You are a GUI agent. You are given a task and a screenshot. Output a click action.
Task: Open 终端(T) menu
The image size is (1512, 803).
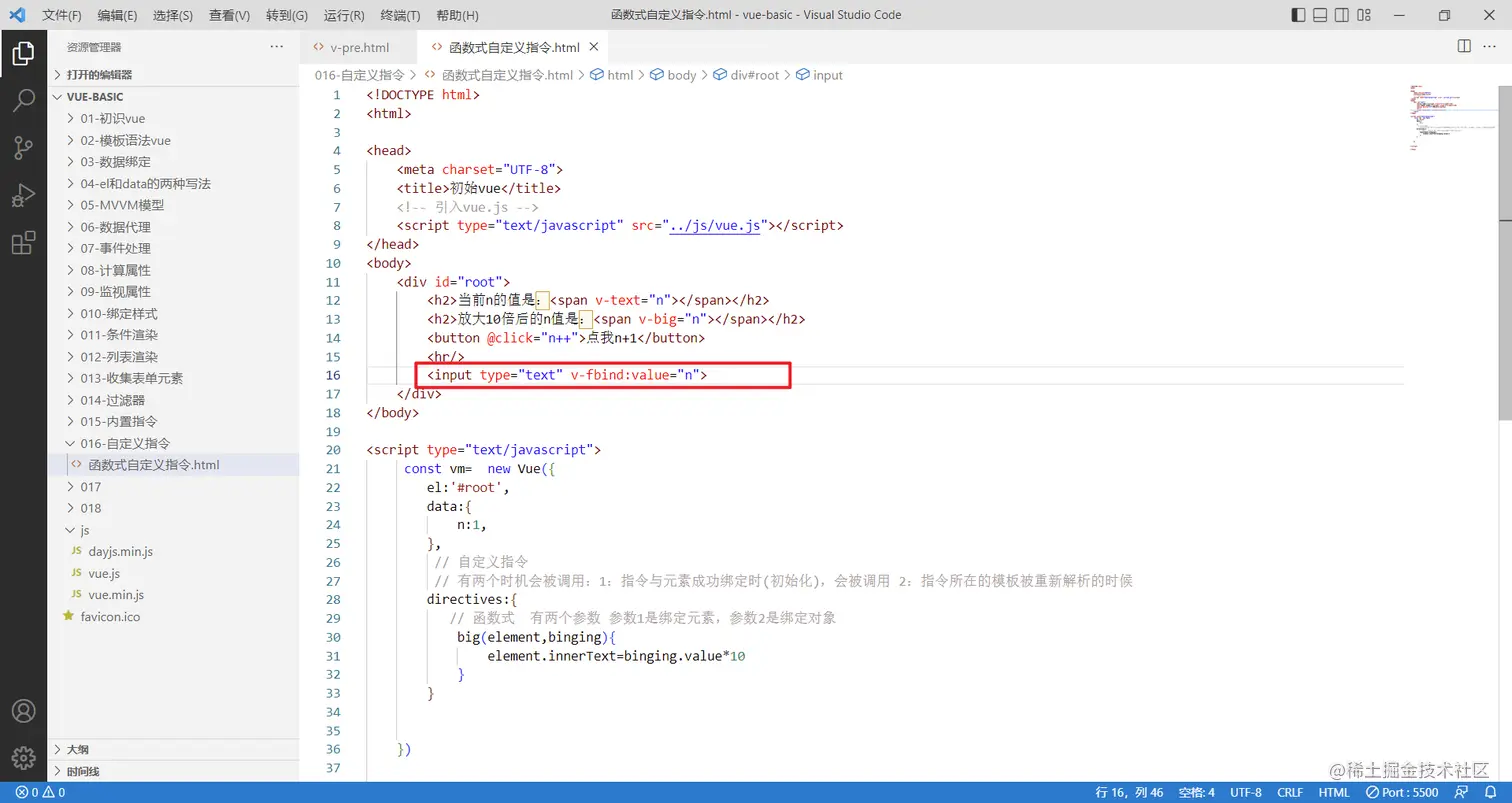point(401,15)
